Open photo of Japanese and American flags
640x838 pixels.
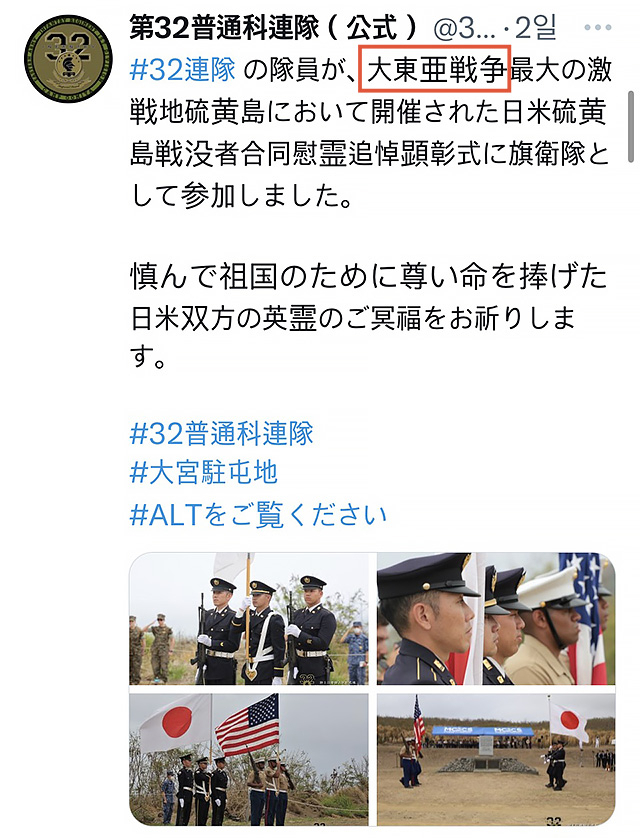249,759
